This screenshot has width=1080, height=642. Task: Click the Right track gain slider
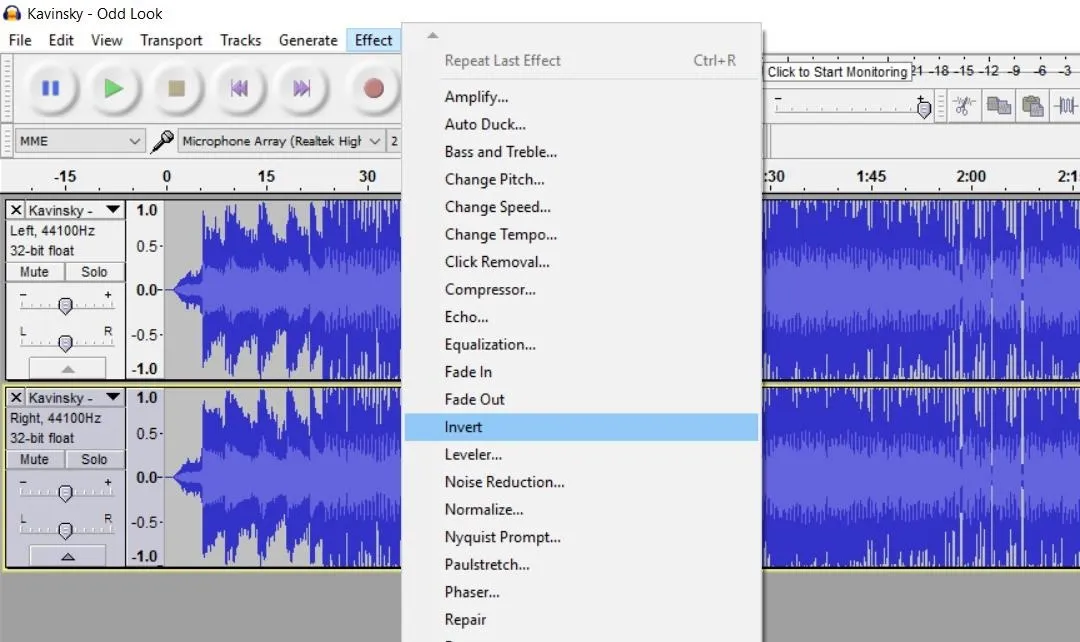(65, 493)
